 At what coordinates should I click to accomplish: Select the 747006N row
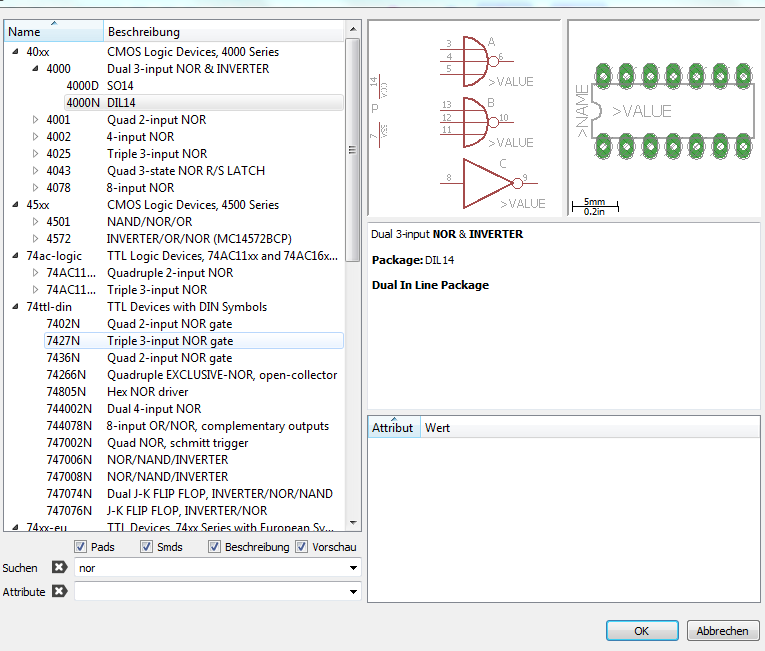194,460
